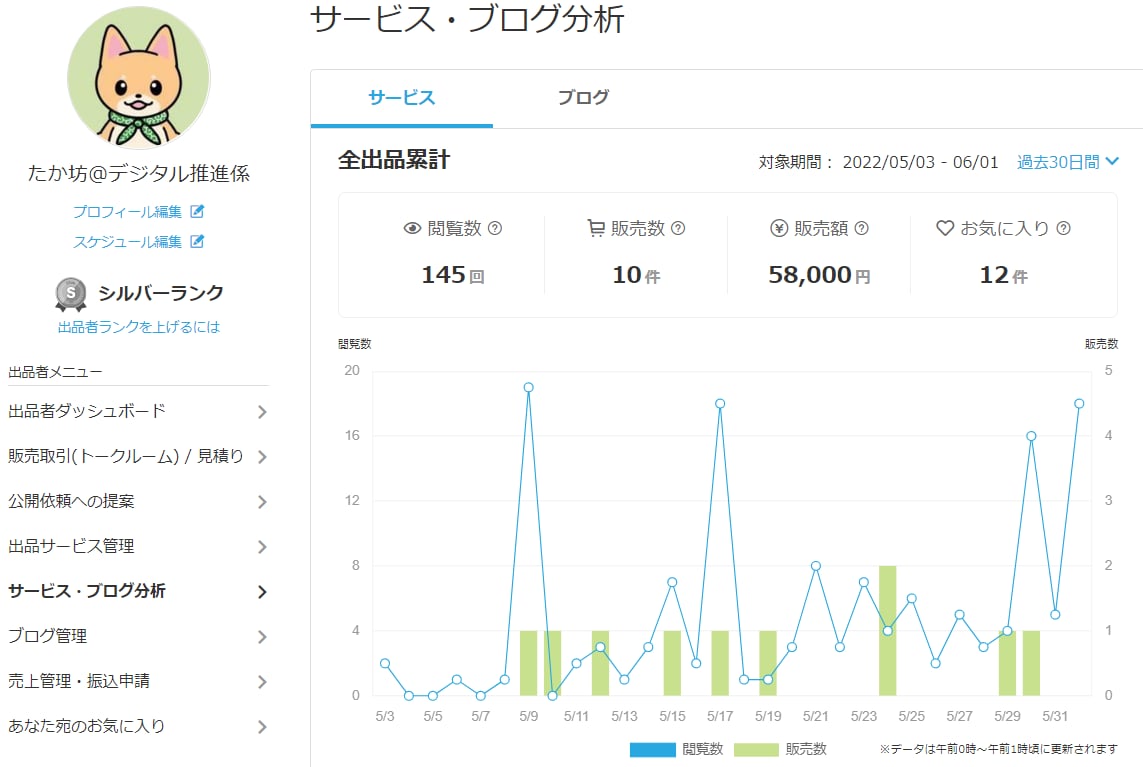
Task: Click the silver rank medal icon
Action: [x=71, y=294]
